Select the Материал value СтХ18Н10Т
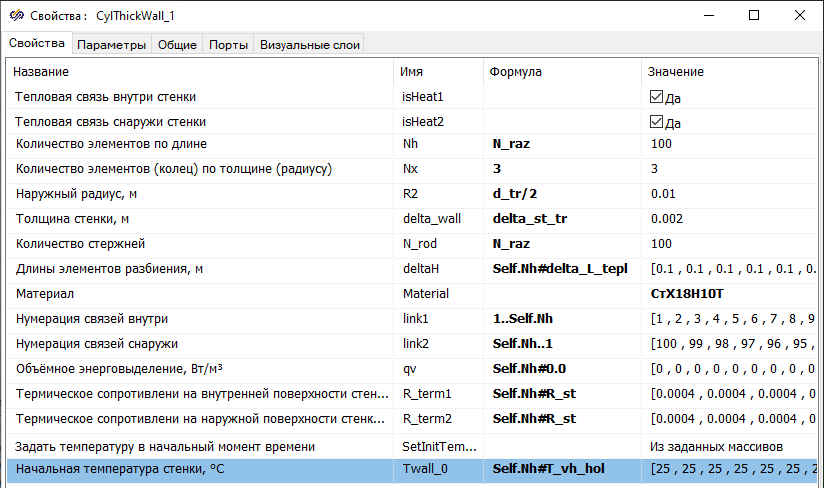 point(689,294)
